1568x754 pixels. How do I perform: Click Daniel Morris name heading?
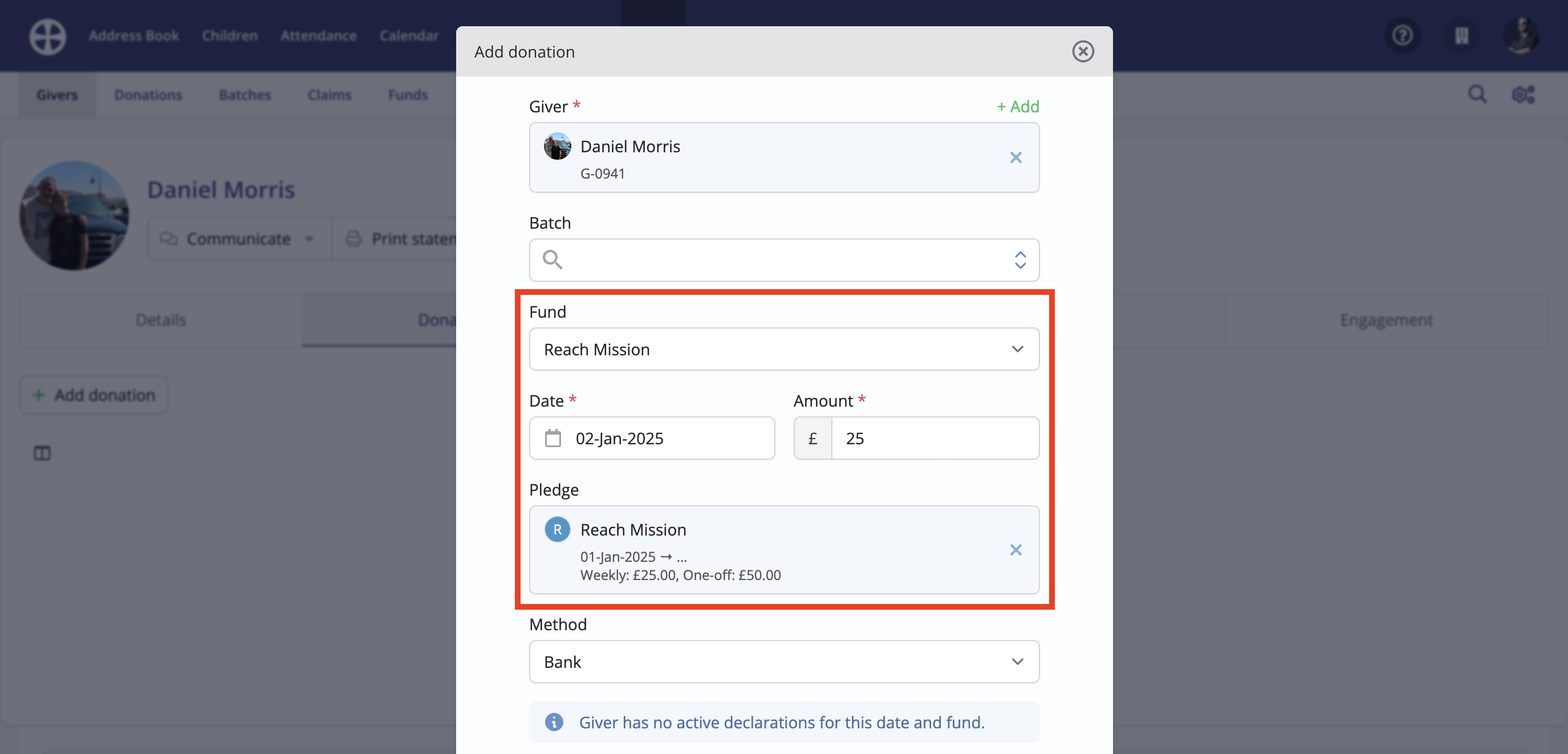point(221,190)
